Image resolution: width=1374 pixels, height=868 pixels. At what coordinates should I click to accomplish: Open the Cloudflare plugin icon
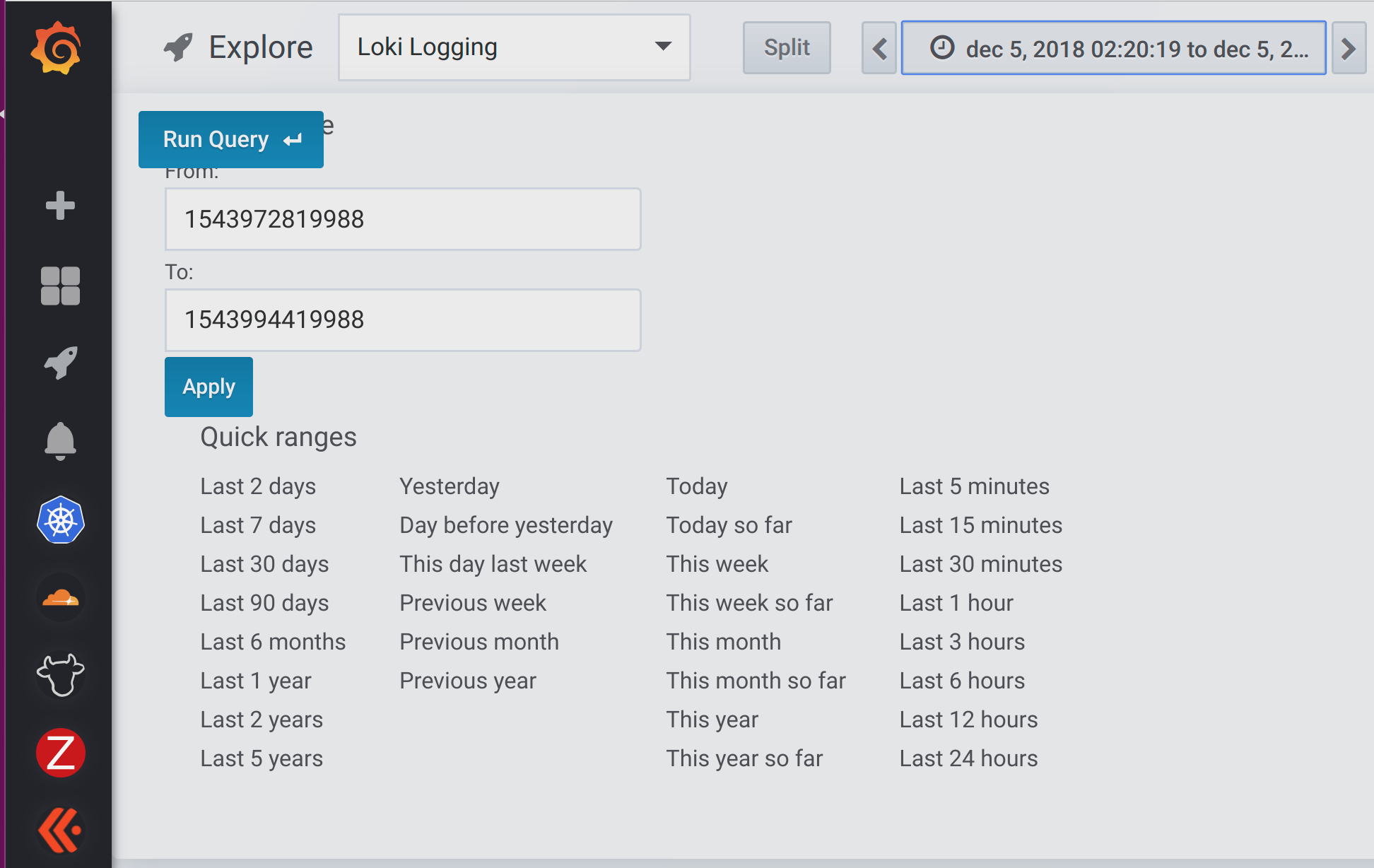[x=60, y=598]
